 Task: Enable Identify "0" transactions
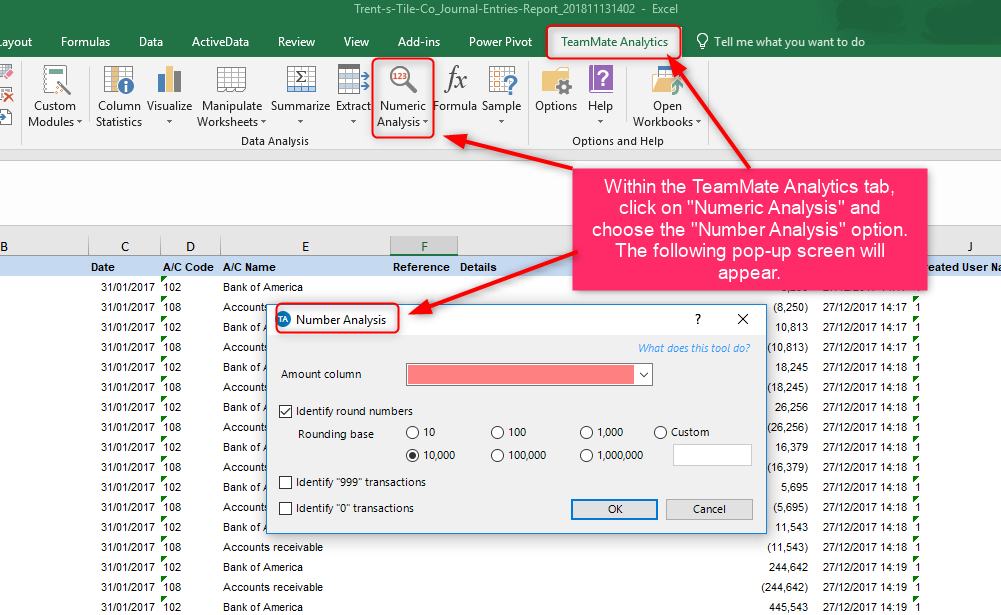285,508
